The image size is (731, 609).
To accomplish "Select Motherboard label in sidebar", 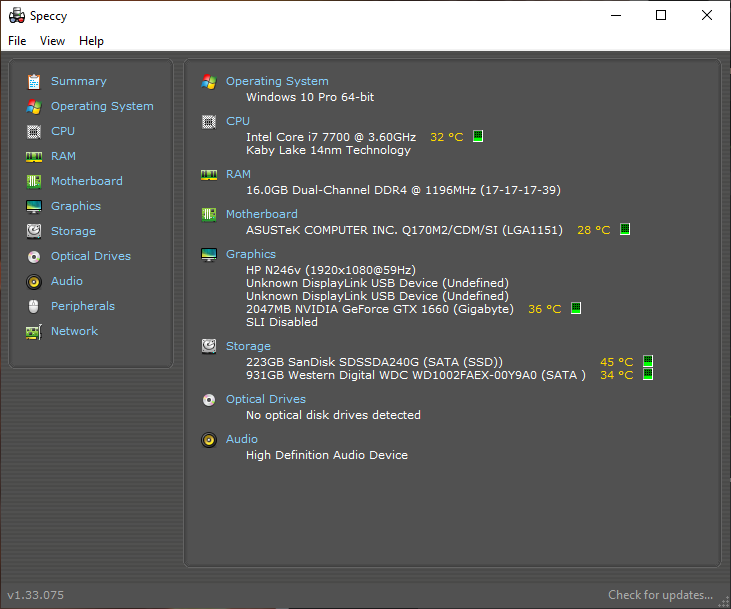I will click(87, 181).
